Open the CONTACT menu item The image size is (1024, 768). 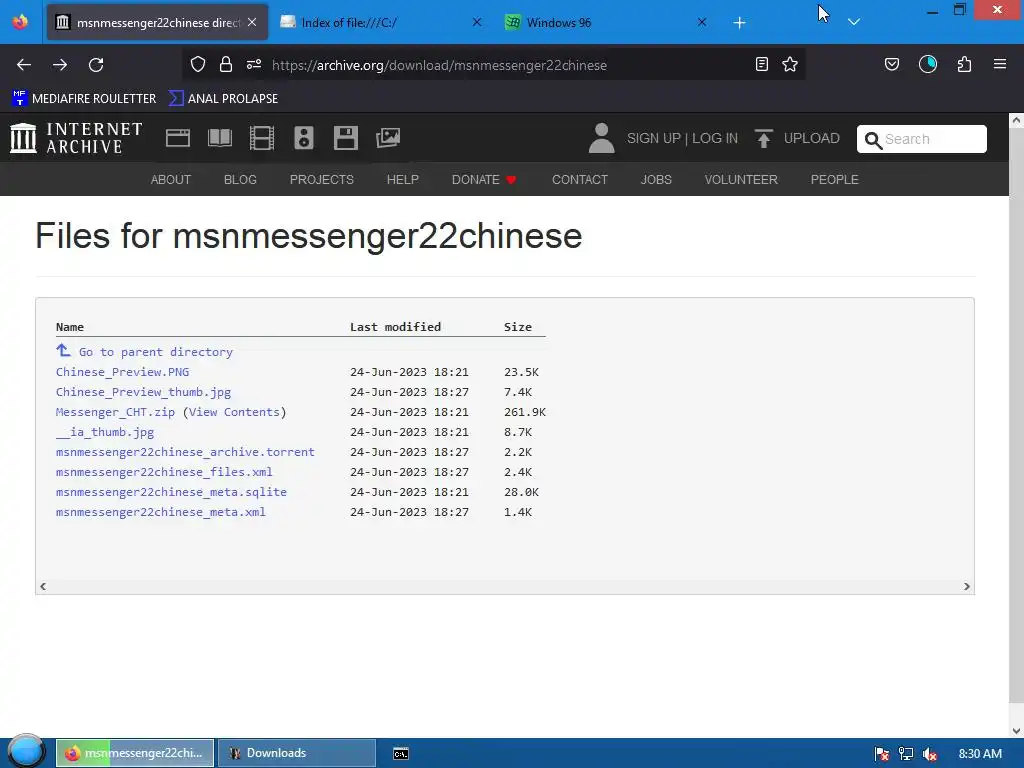pyautogui.click(x=580, y=180)
